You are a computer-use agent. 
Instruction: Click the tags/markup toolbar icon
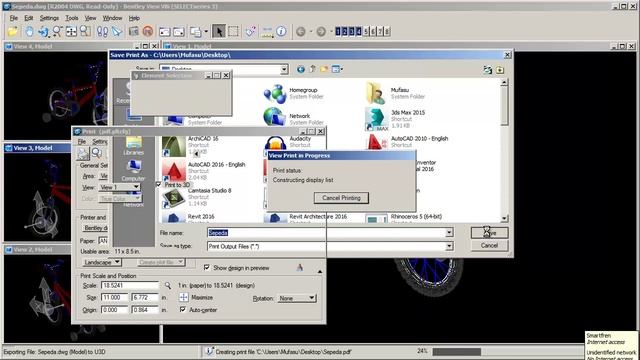pyautogui.click(x=251, y=31)
